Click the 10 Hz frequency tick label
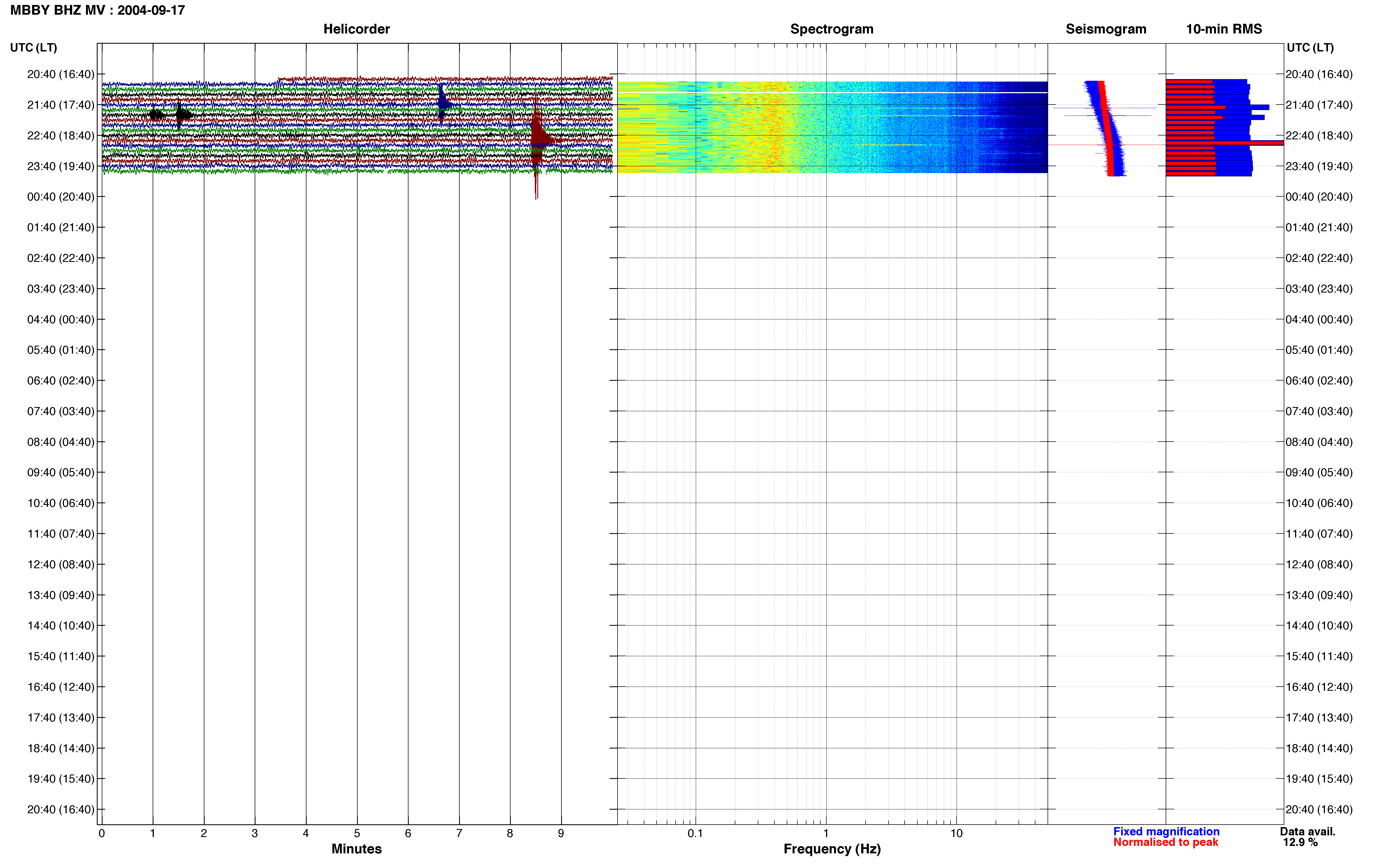 956,833
